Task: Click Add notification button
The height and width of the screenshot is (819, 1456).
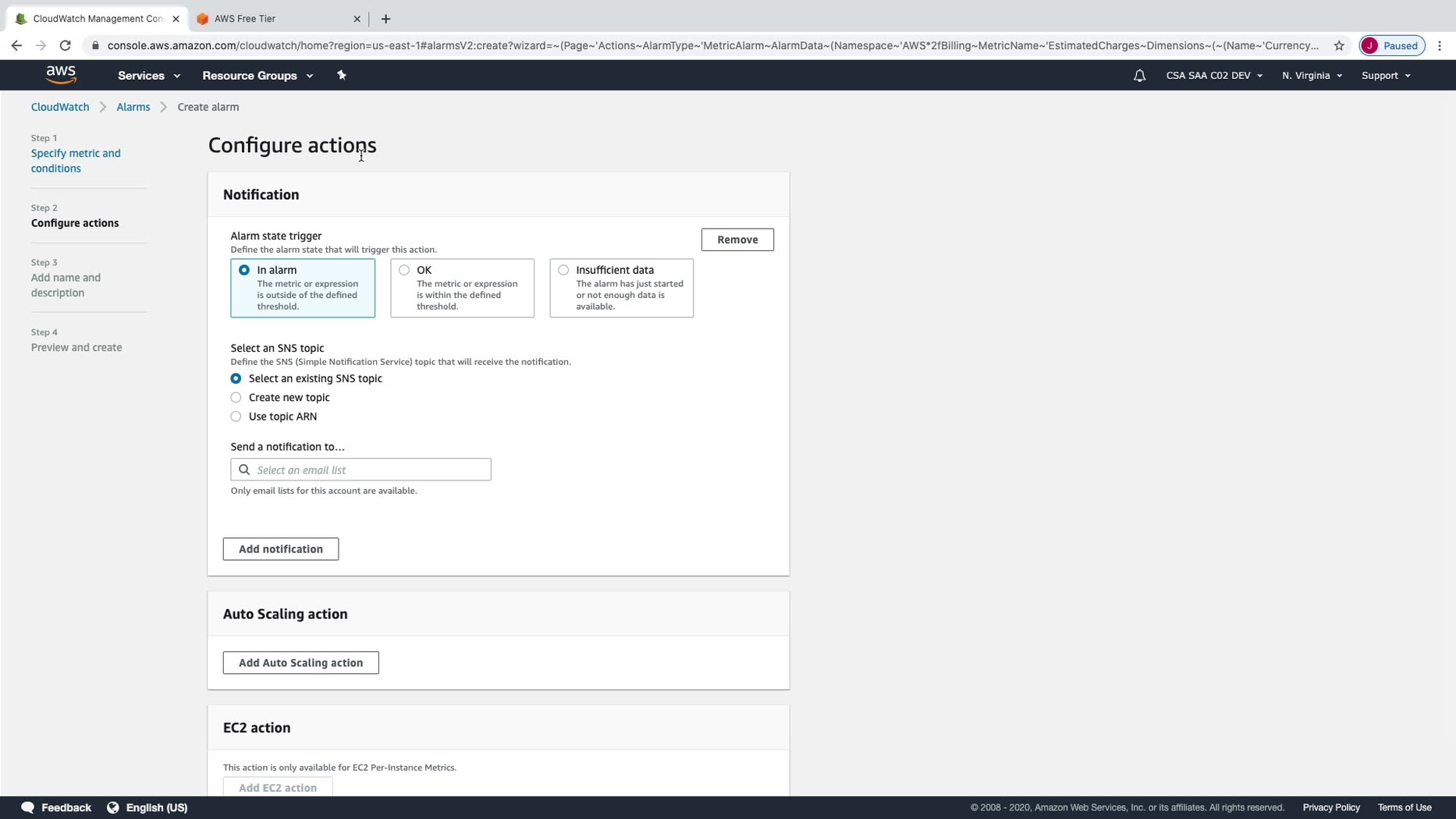Action: coord(281,549)
